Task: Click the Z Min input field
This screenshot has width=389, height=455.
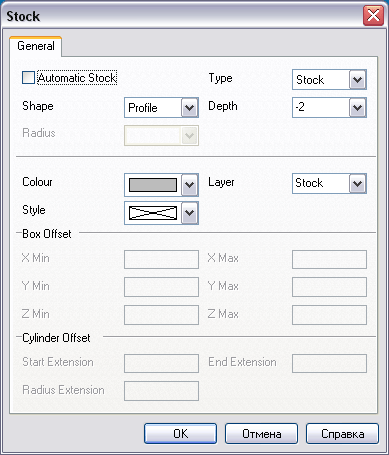Action: (x=161, y=315)
